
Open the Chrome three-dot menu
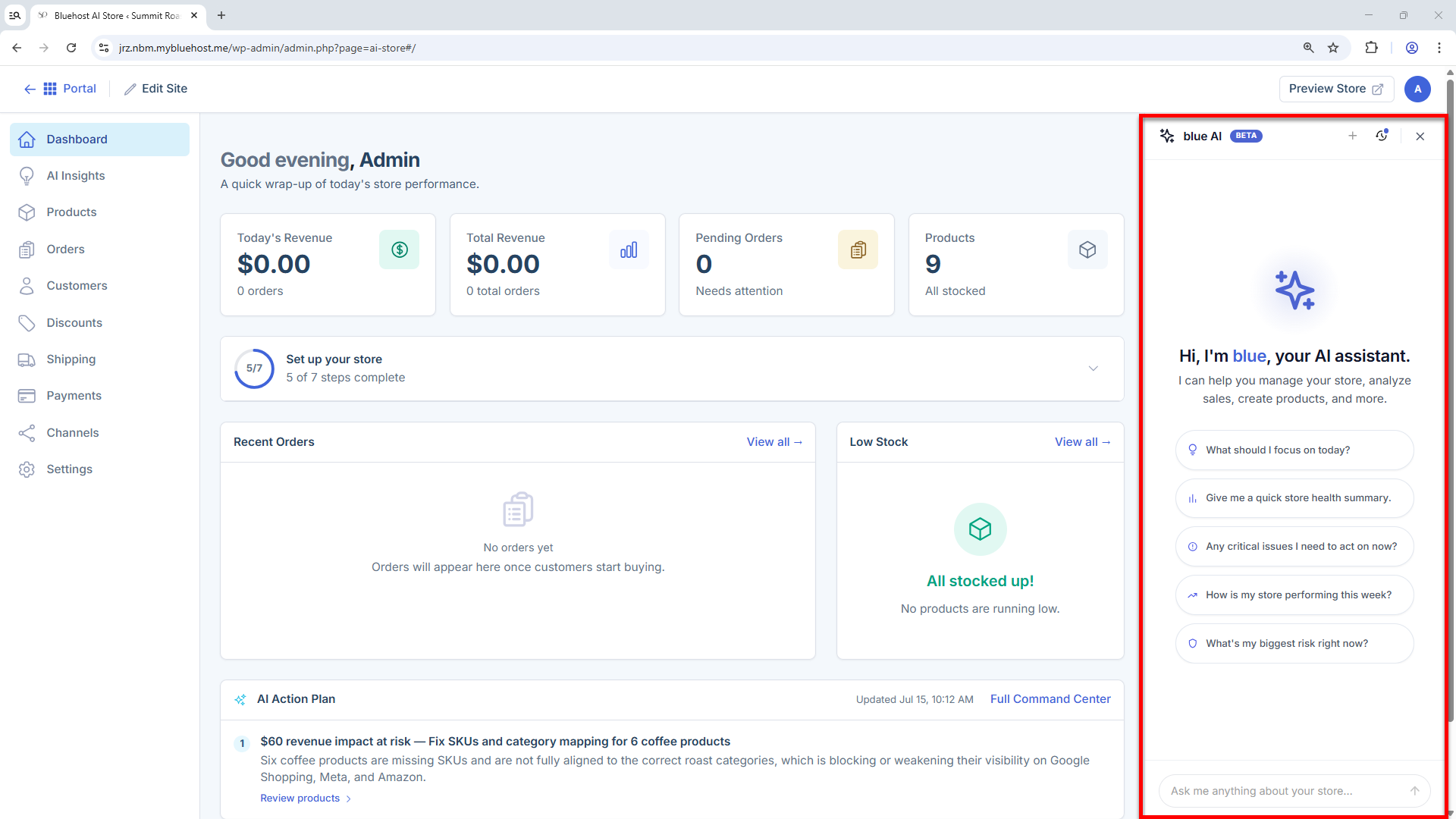pos(1439,48)
